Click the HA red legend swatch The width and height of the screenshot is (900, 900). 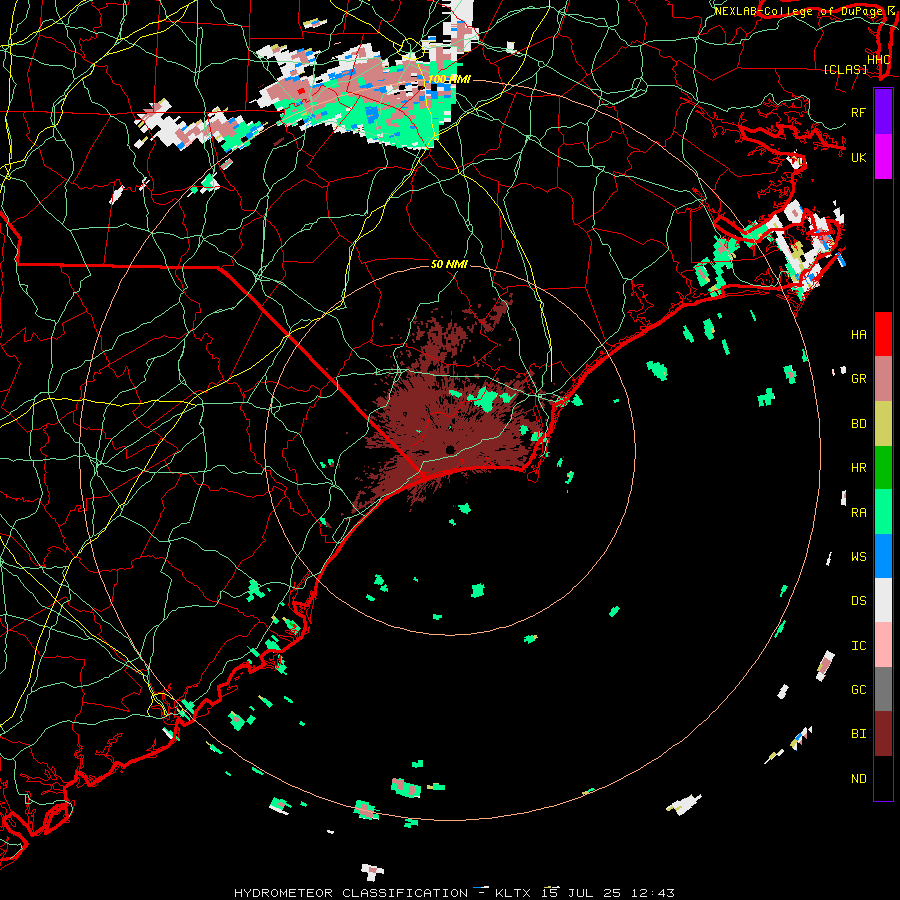tap(883, 334)
